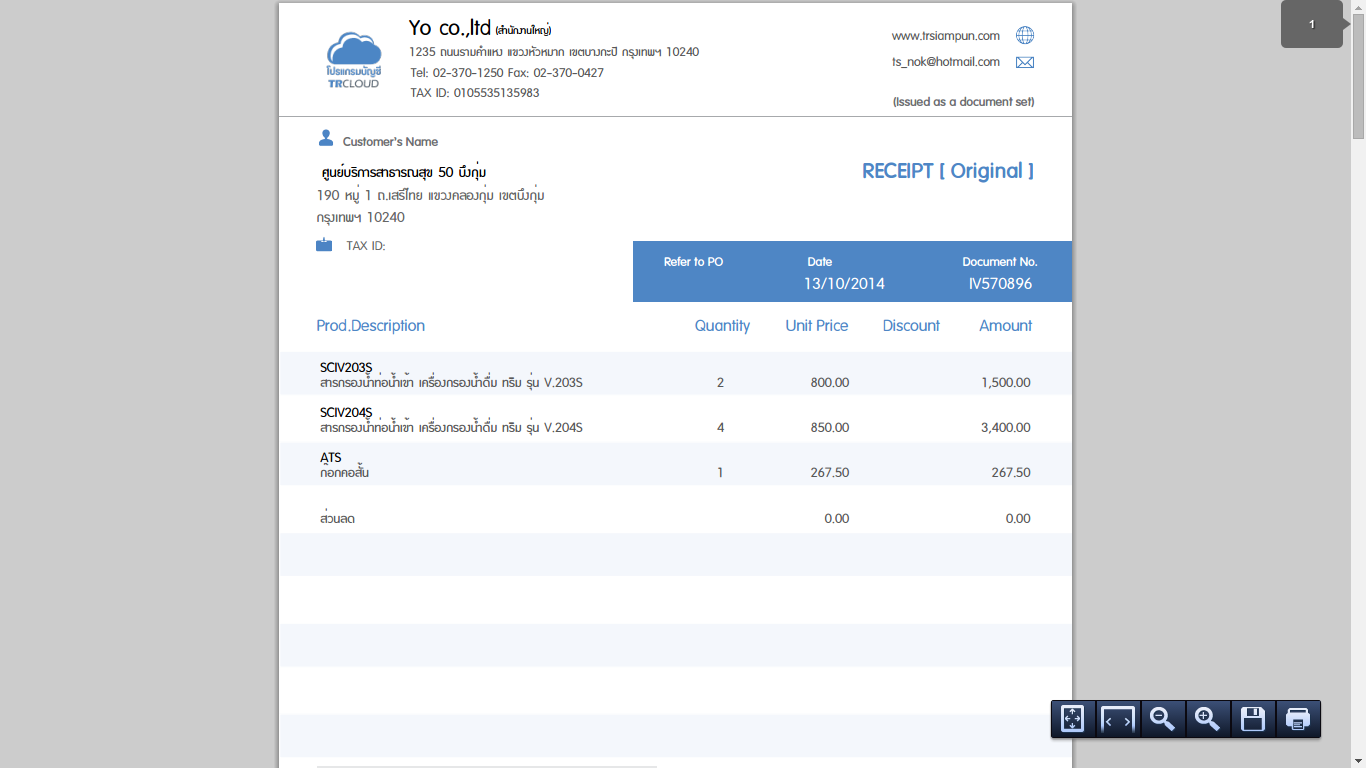Click the ATS row amount 267.50
Screen dimensions: 1366x768
[1011, 473]
